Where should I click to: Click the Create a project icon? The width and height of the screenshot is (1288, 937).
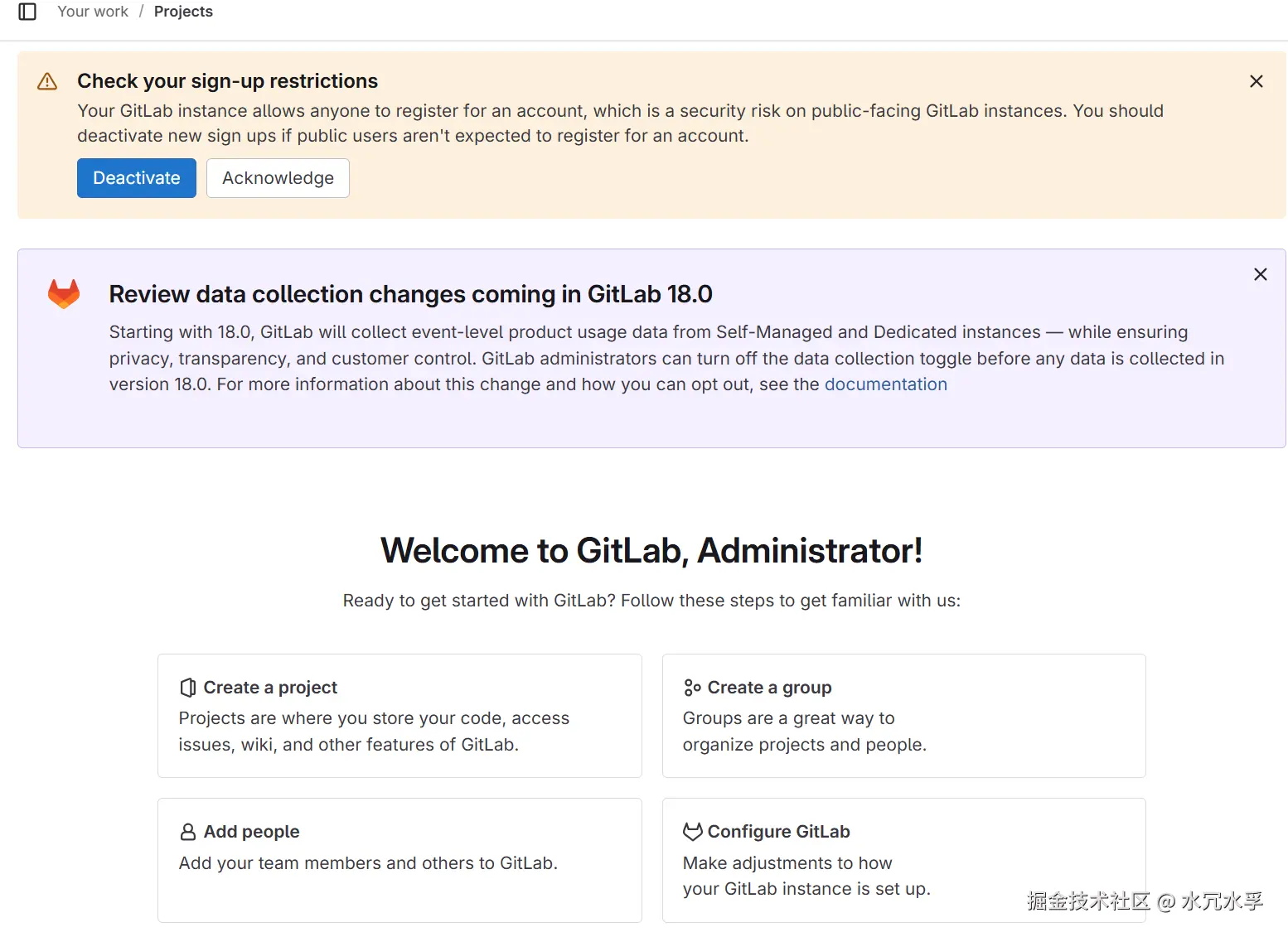click(x=188, y=688)
